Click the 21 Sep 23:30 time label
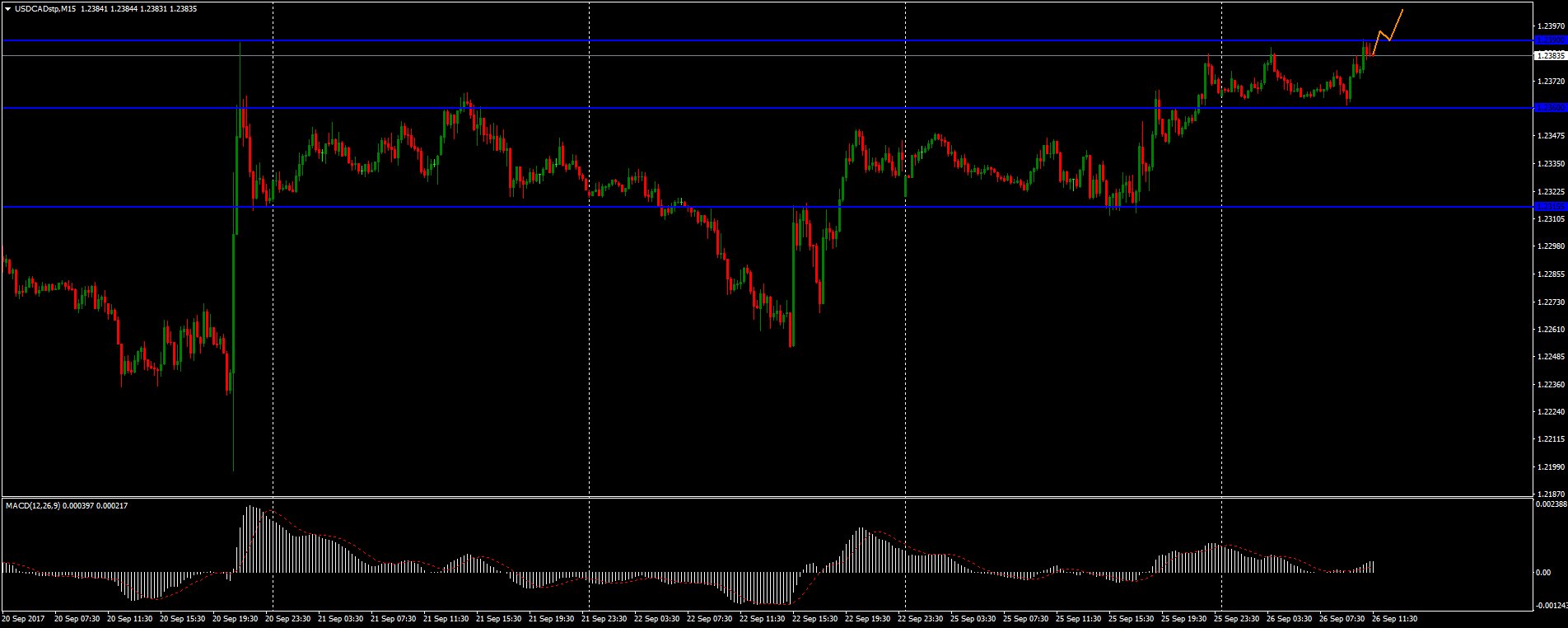The image size is (1568, 628). (604, 618)
